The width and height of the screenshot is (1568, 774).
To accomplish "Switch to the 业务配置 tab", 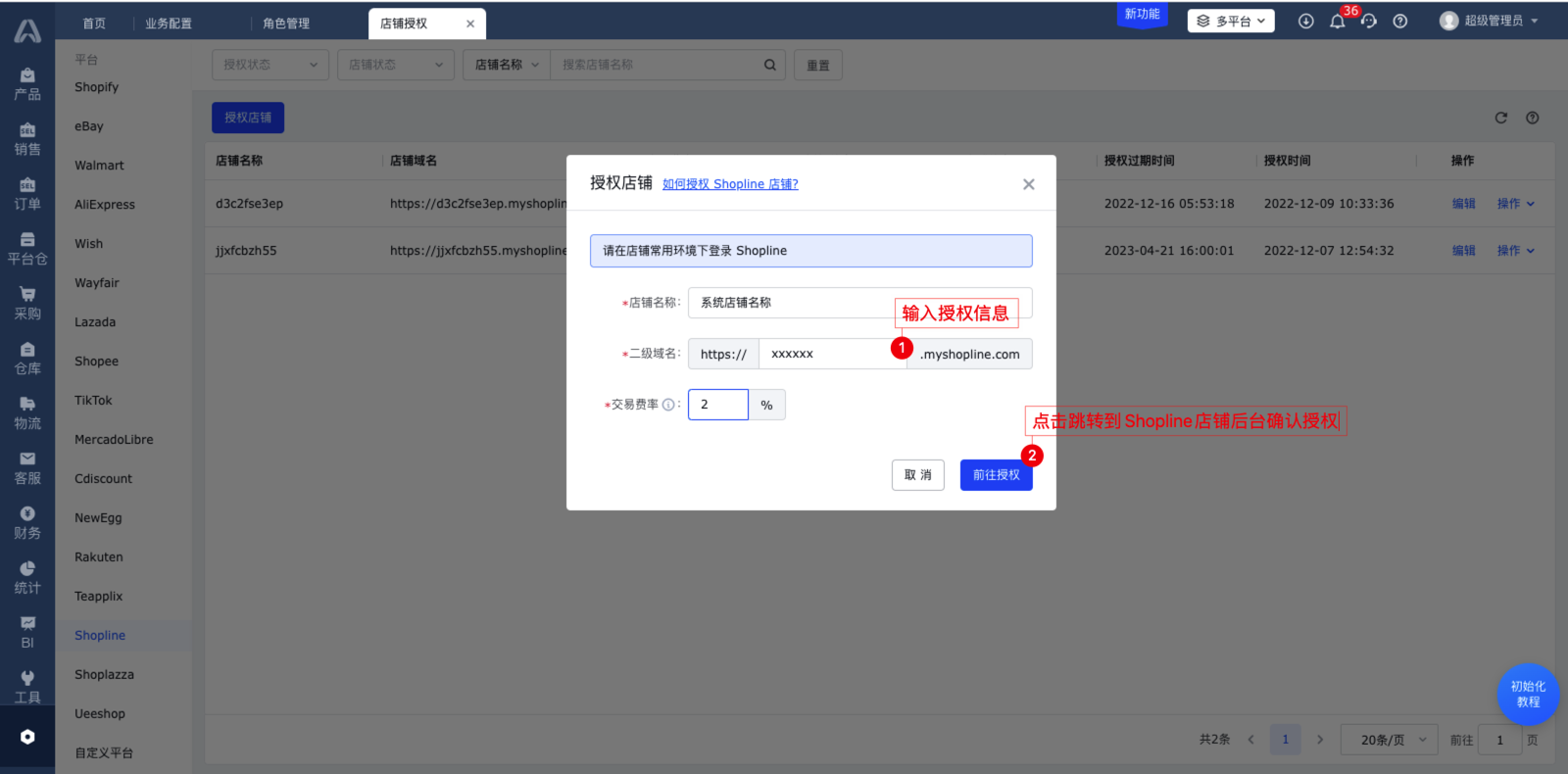I will tap(169, 24).
